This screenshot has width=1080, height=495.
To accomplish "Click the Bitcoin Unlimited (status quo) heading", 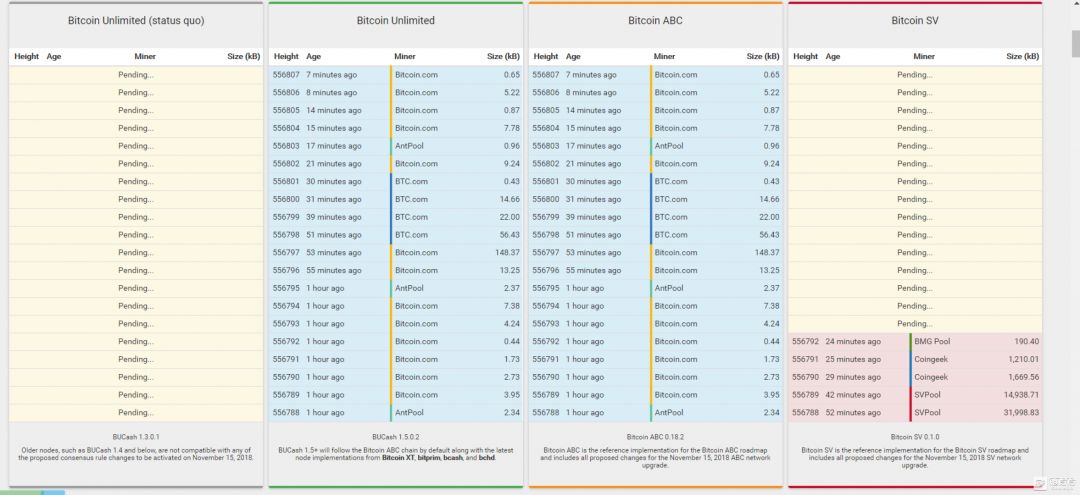I will pyautogui.click(x=136, y=20).
